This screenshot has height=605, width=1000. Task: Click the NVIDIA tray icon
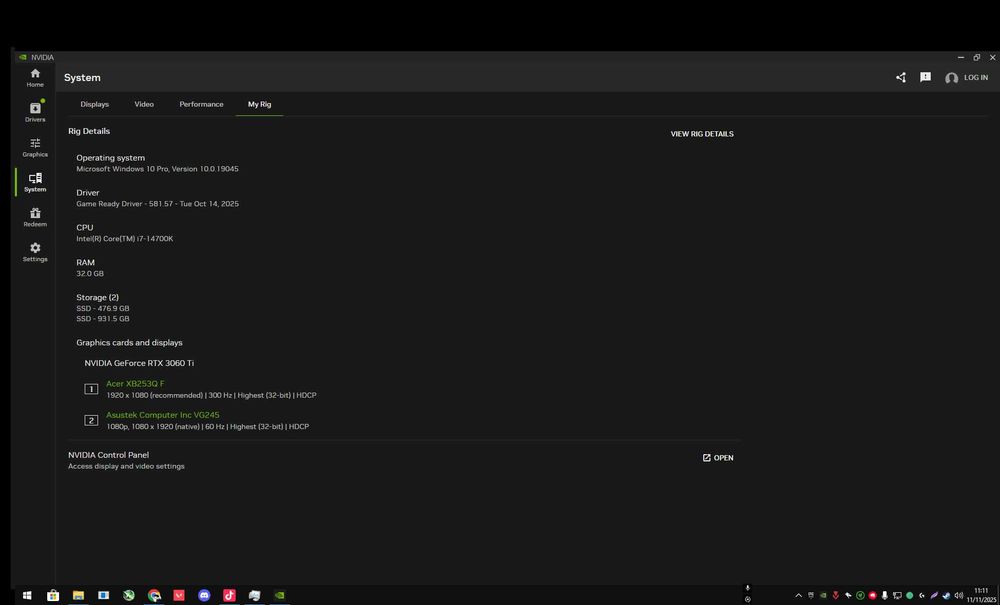pos(823,595)
